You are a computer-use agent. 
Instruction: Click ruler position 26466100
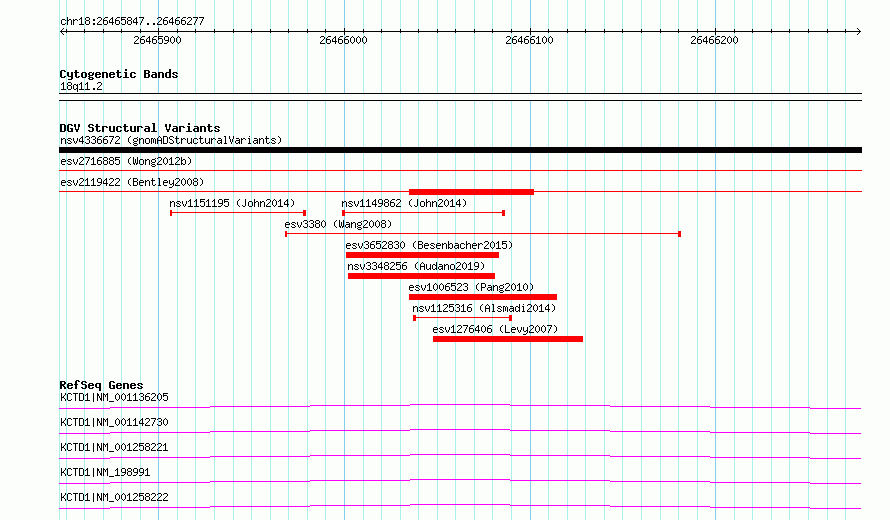(x=529, y=40)
